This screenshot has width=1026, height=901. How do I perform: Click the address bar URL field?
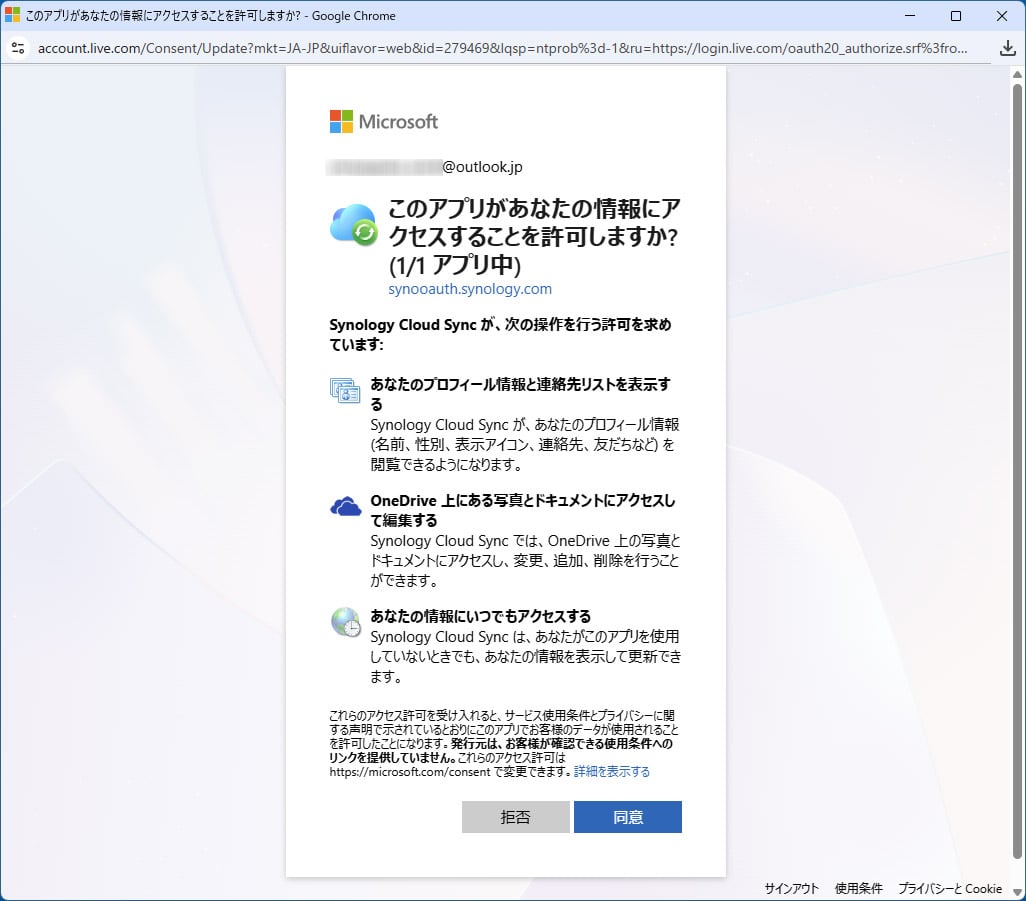coord(500,48)
